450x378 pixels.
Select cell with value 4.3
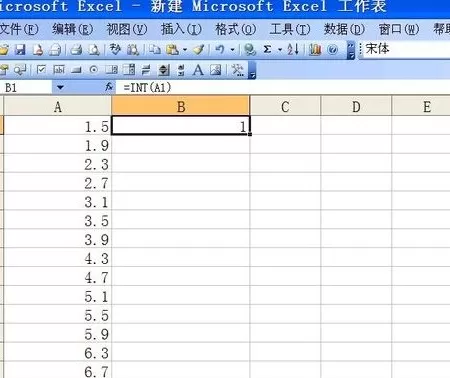57,258
